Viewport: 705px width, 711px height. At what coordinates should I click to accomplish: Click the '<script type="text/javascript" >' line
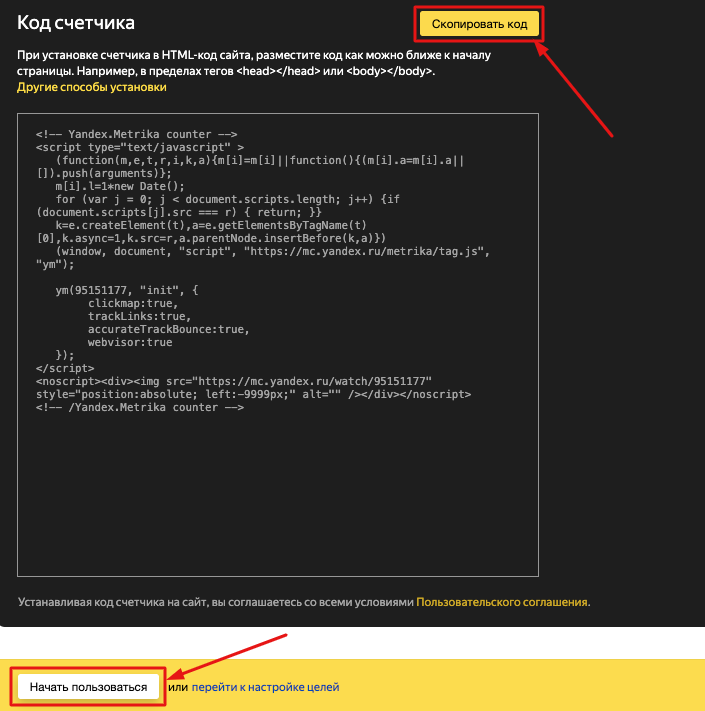(140, 147)
